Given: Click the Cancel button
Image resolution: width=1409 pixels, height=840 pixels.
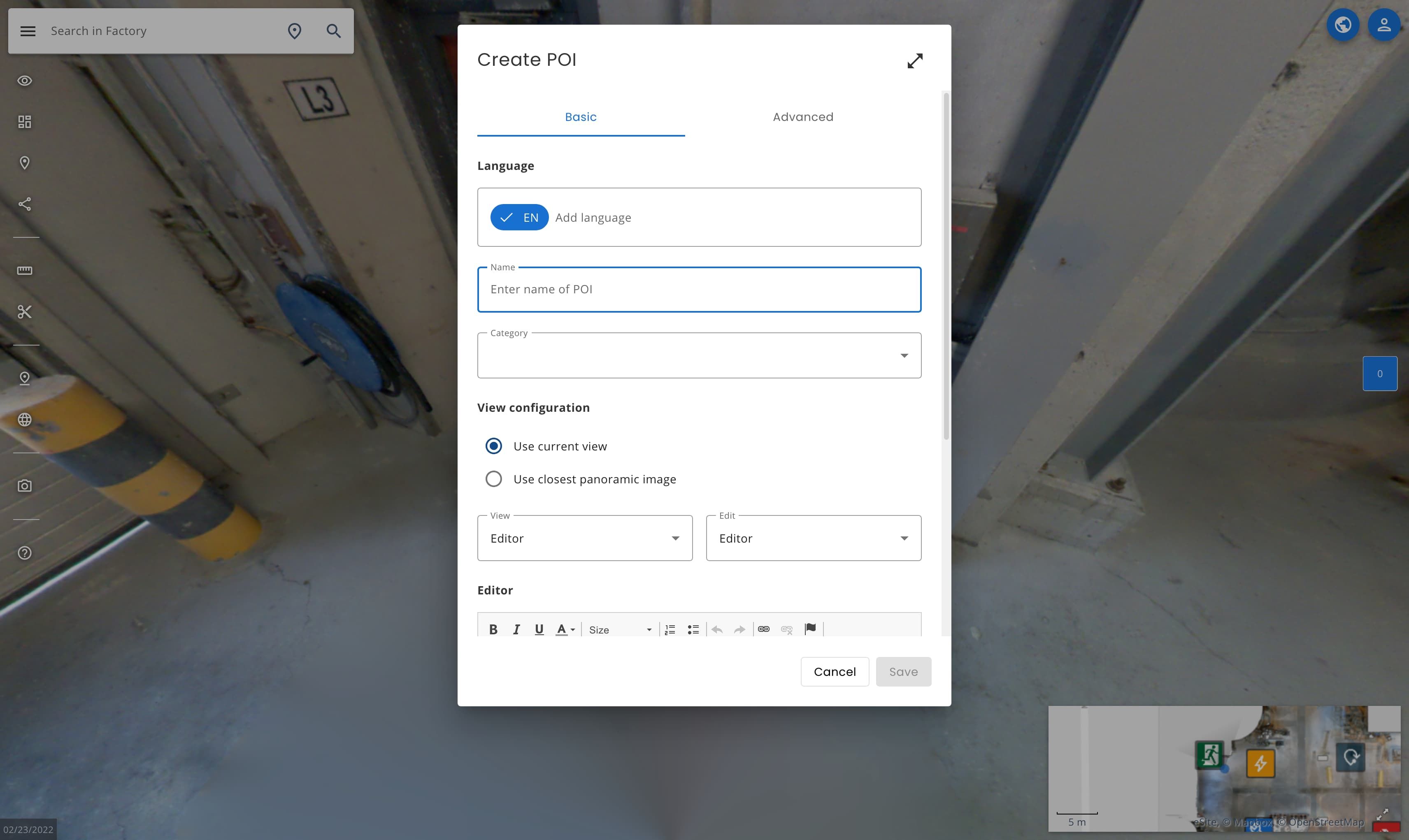Looking at the screenshot, I should pyautogui.click(x=835, y=671).
